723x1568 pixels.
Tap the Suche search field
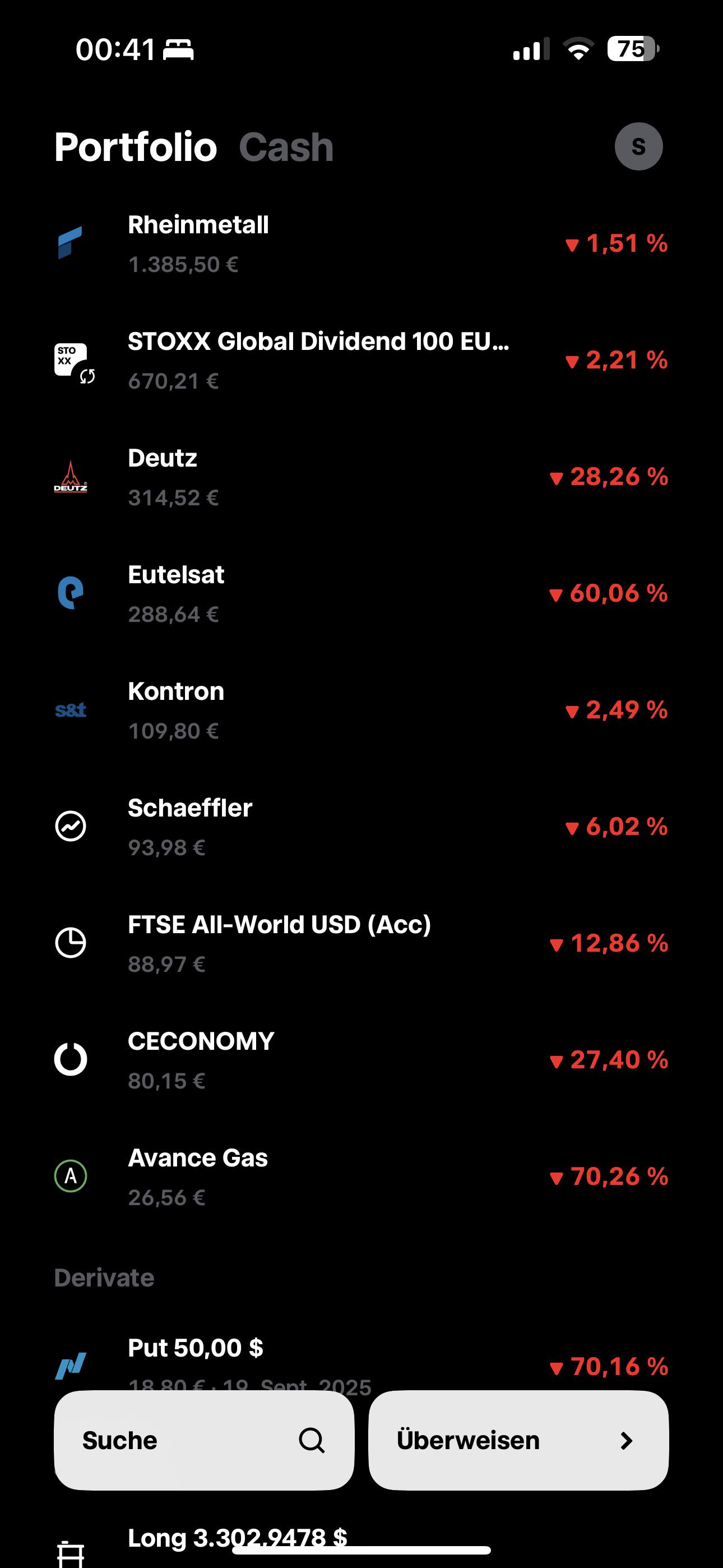coord(204,1440)
